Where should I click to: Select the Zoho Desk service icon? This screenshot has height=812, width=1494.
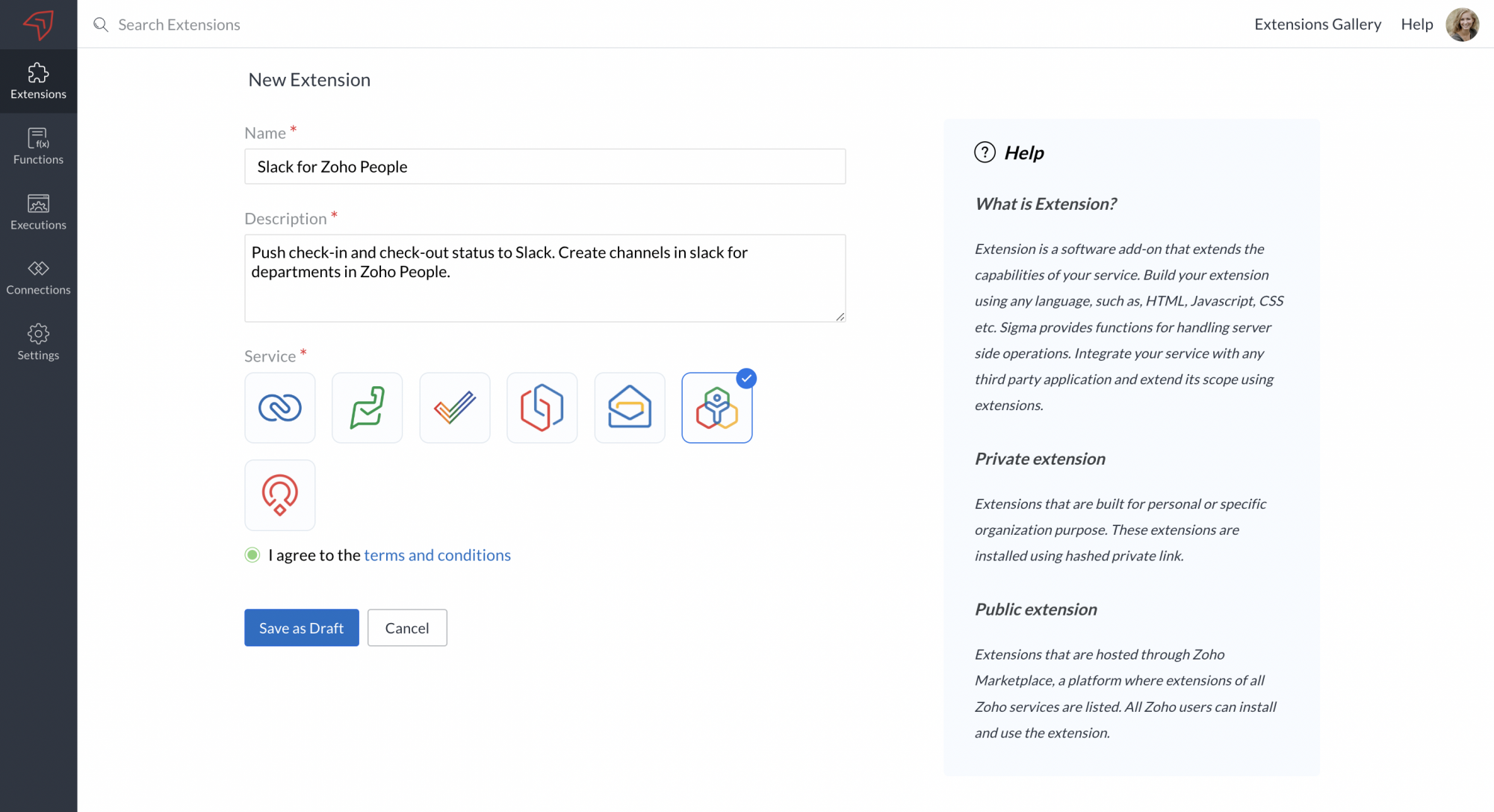coord(367,408)
